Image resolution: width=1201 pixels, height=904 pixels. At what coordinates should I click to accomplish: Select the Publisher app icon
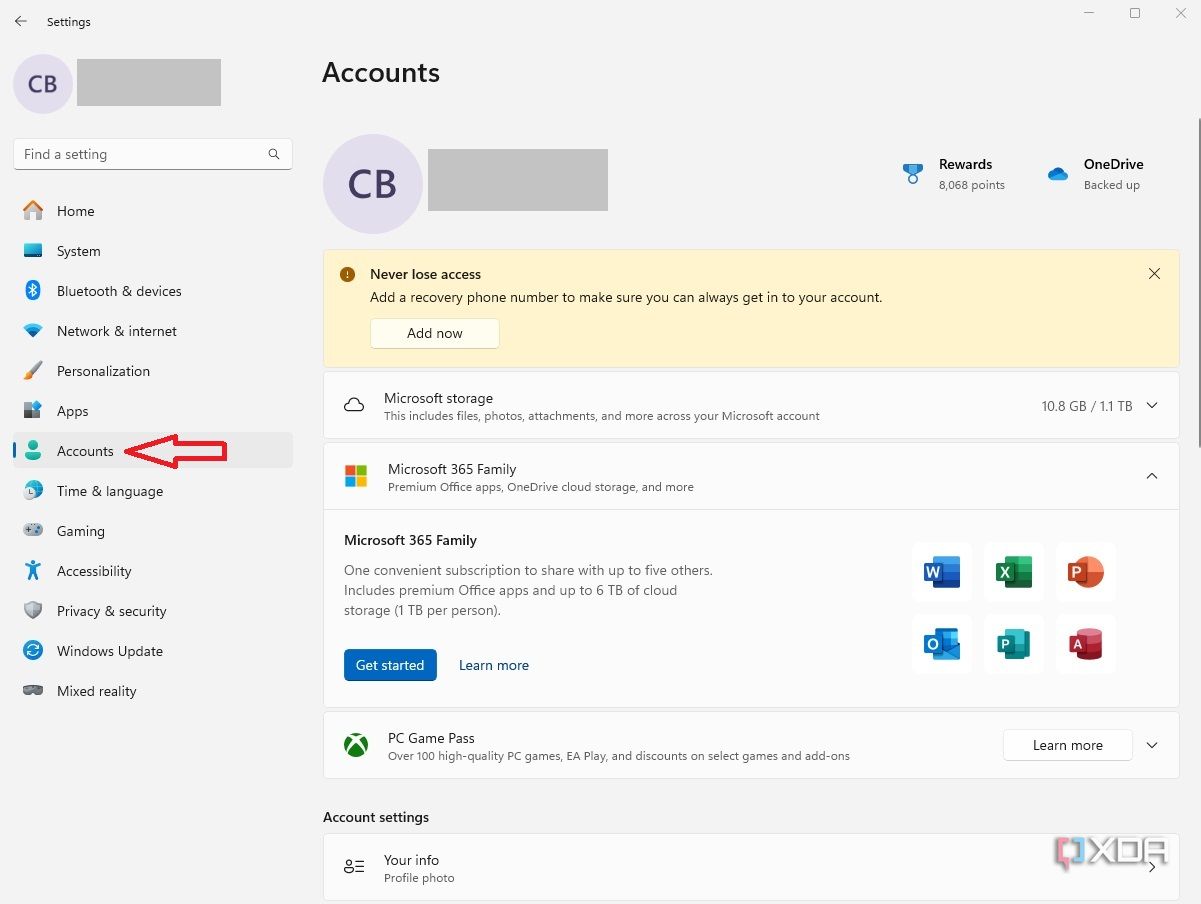click(x=1013, y=644)
